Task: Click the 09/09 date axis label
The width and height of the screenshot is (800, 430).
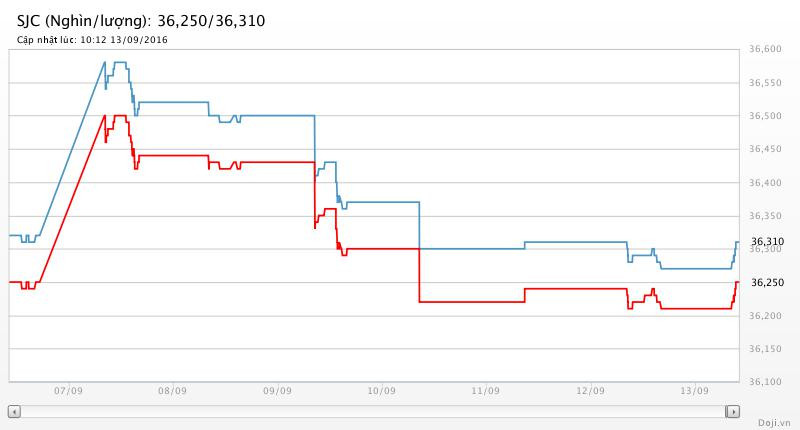Action: point(277,391)
